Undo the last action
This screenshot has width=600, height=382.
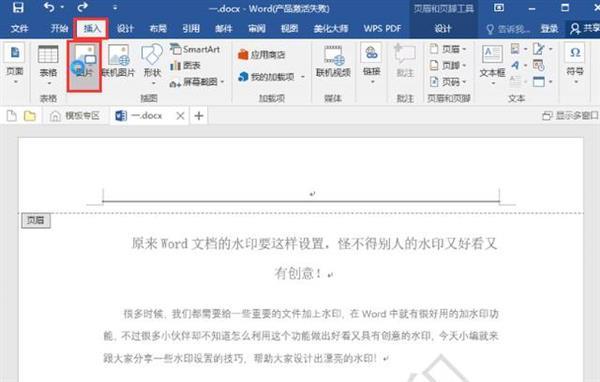coord(49,7)
